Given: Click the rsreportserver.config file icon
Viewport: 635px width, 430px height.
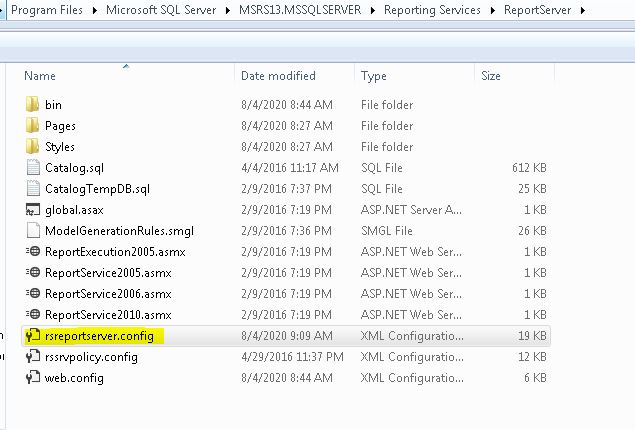Looking at the screenshot, I should 32,336.
